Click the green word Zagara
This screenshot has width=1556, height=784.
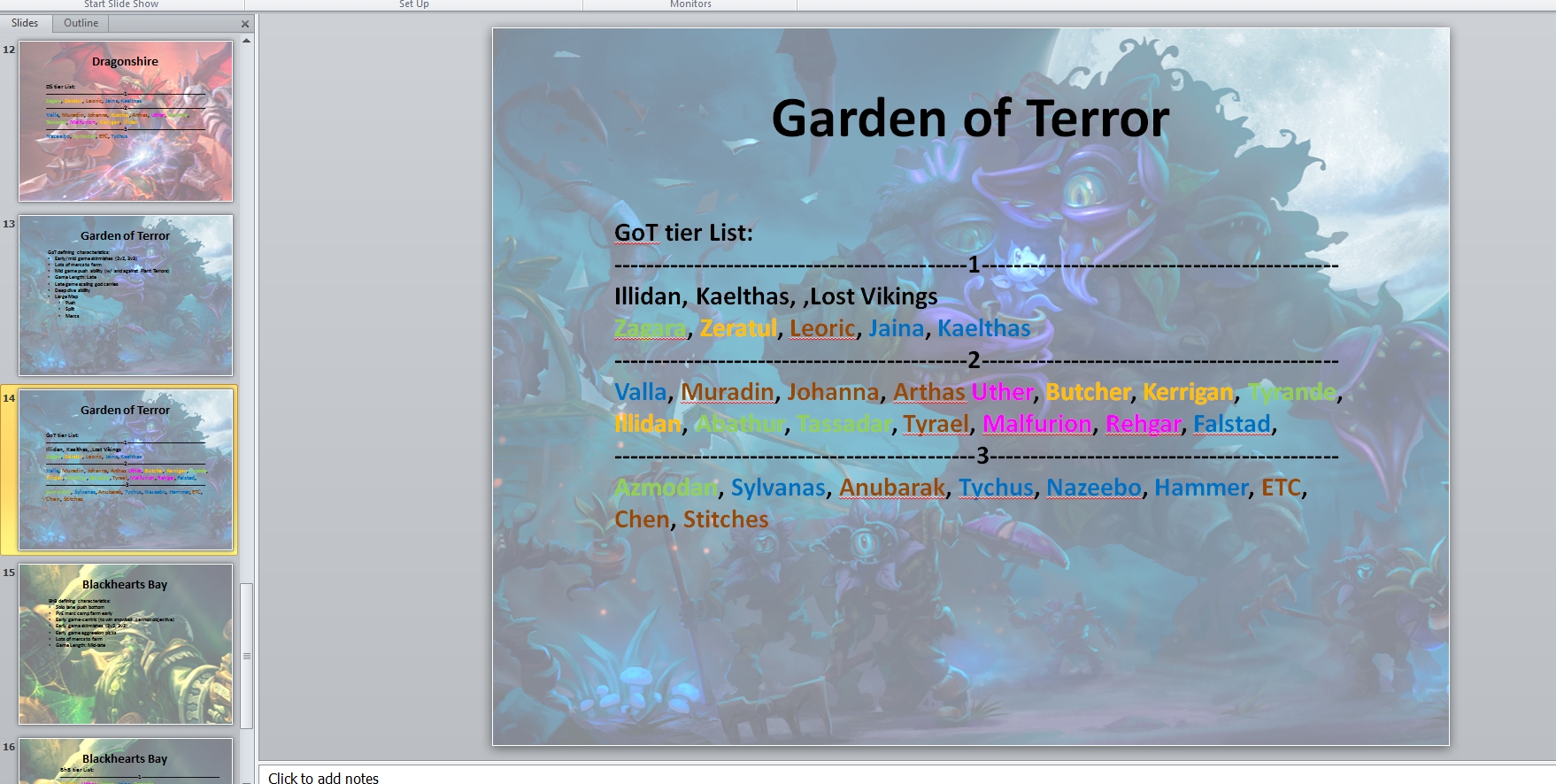(x=651, y=328)
